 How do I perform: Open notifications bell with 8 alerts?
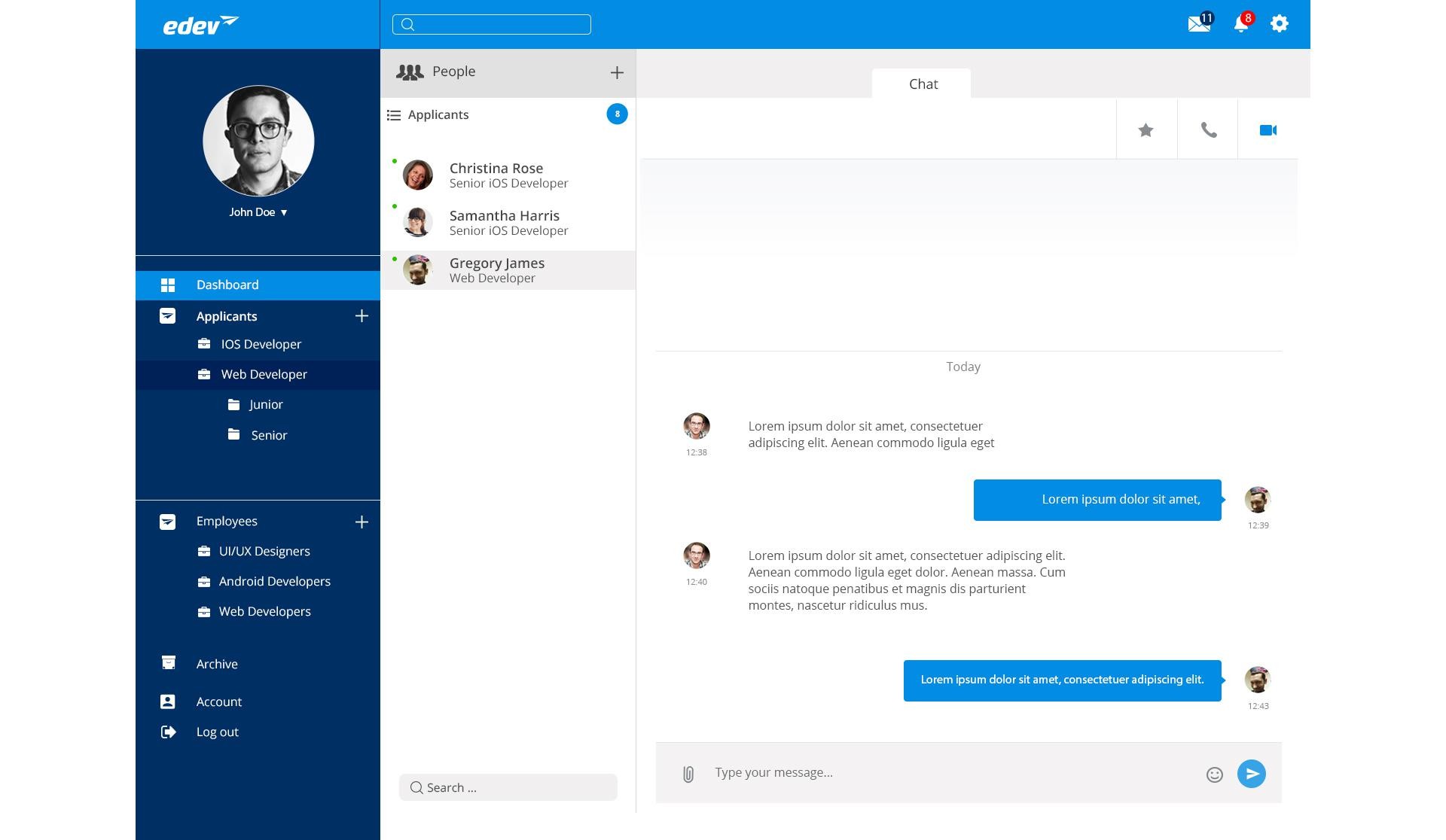pos(1240,24)
